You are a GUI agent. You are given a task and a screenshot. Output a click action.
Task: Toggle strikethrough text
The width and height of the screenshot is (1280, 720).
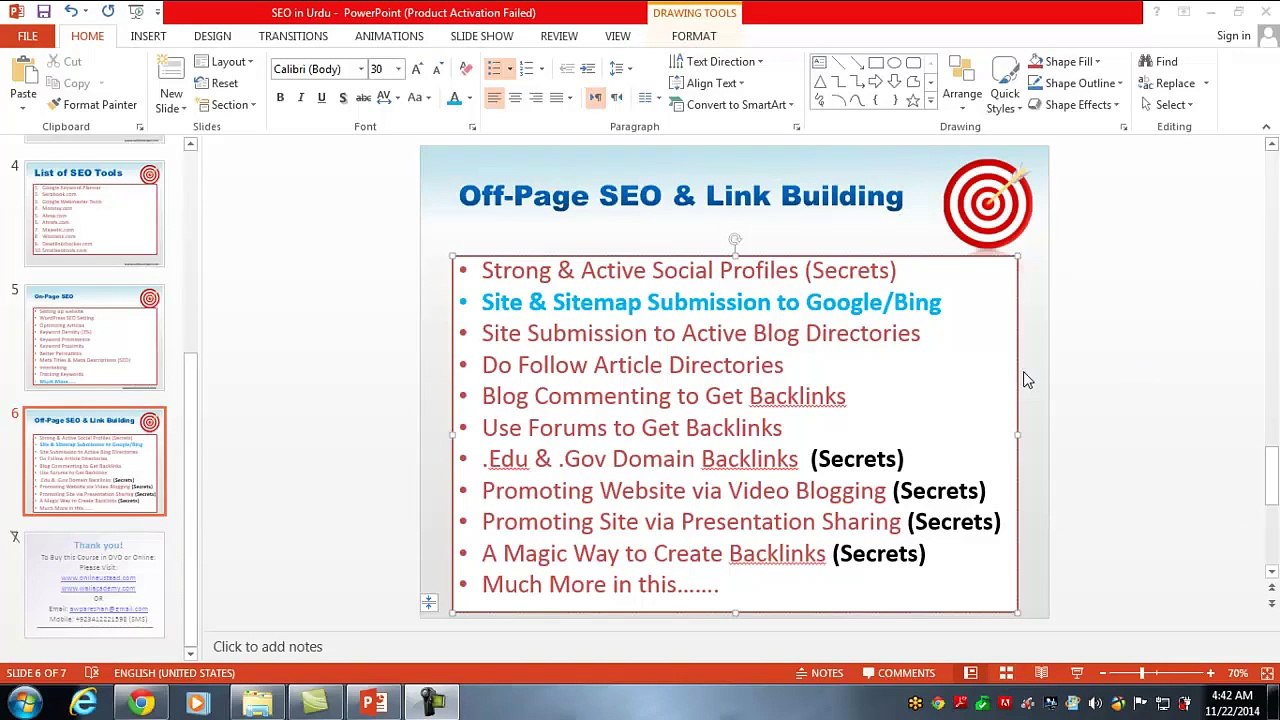click(364, 97)
